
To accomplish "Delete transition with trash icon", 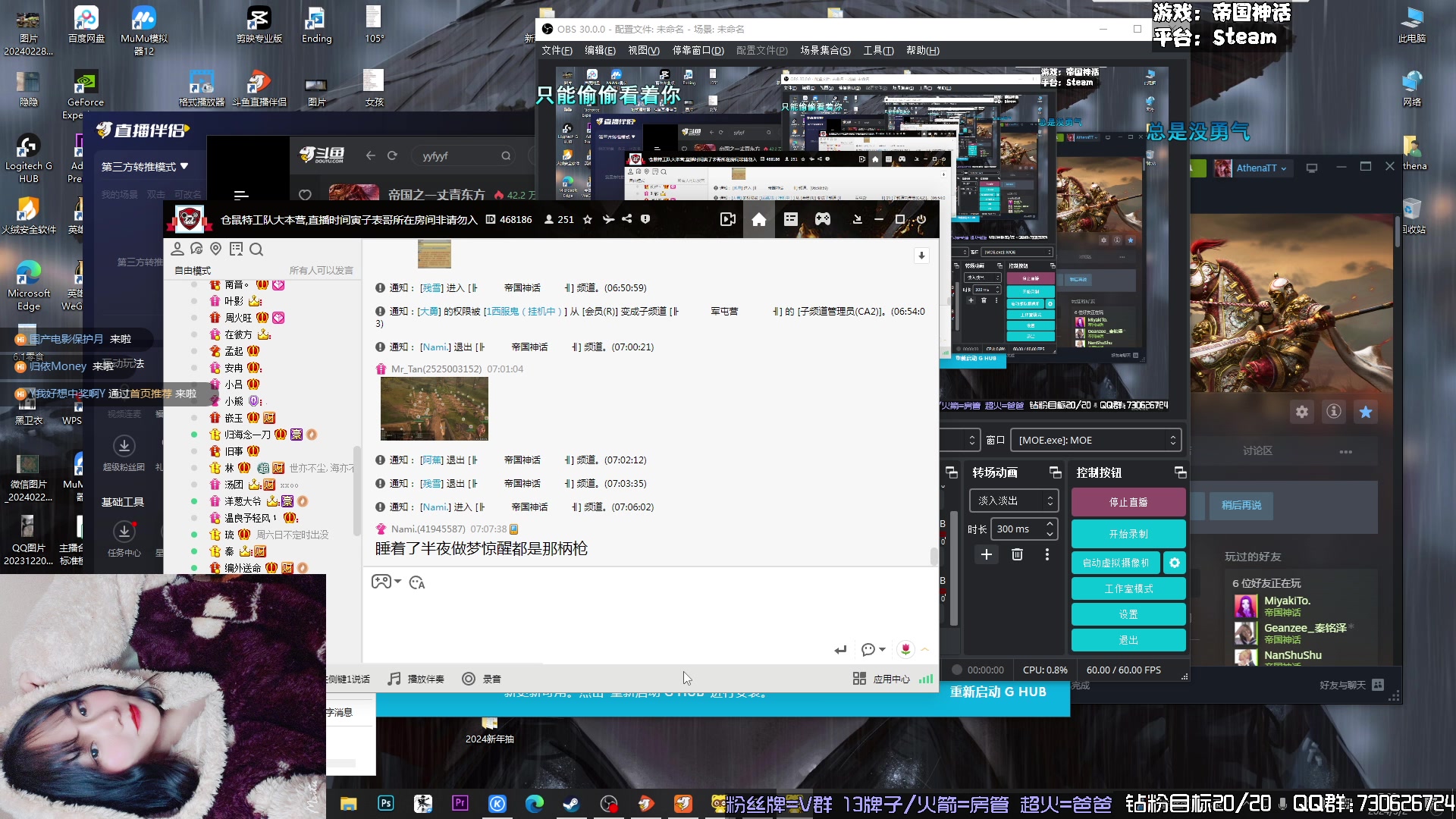I will coord(1017,554).
